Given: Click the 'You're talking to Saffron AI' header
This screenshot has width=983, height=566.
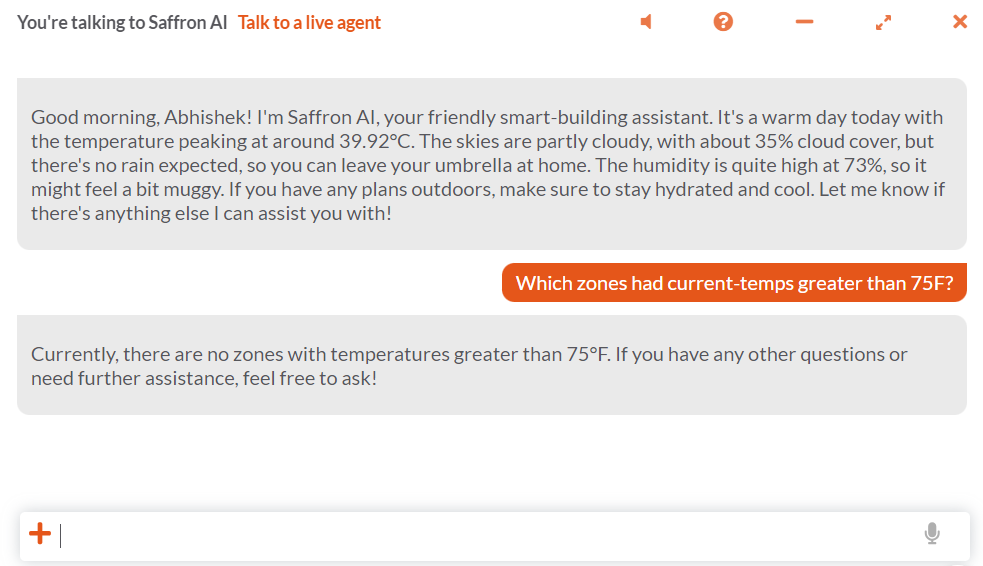Looking at the screenshot, I should [122, 23].
